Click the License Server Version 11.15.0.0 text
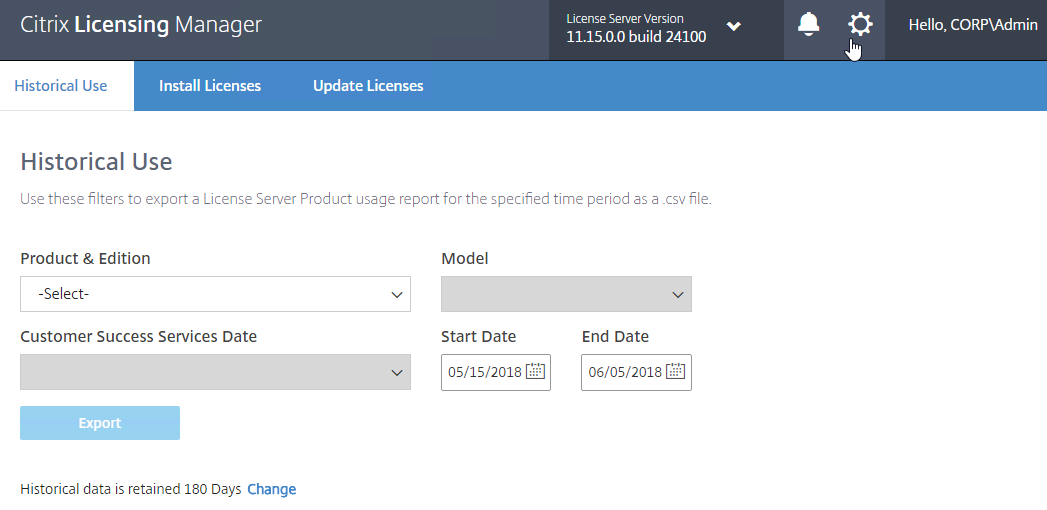The height and width of the screenshot is (510, 1047). click(636, 28)
